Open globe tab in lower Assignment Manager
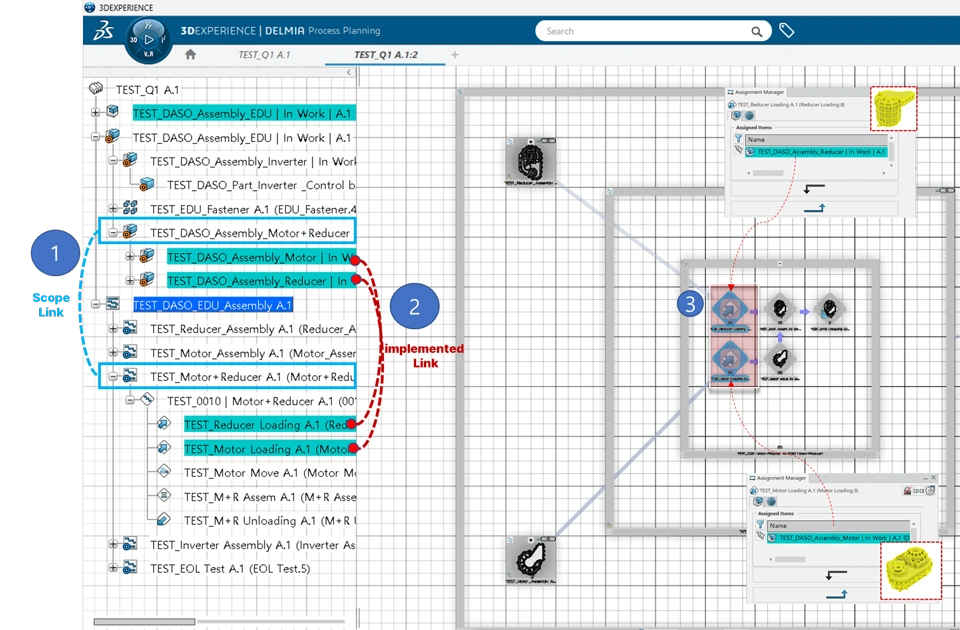Image resolution: width=960 pixels, height=630 pixels. coord(771,501)
